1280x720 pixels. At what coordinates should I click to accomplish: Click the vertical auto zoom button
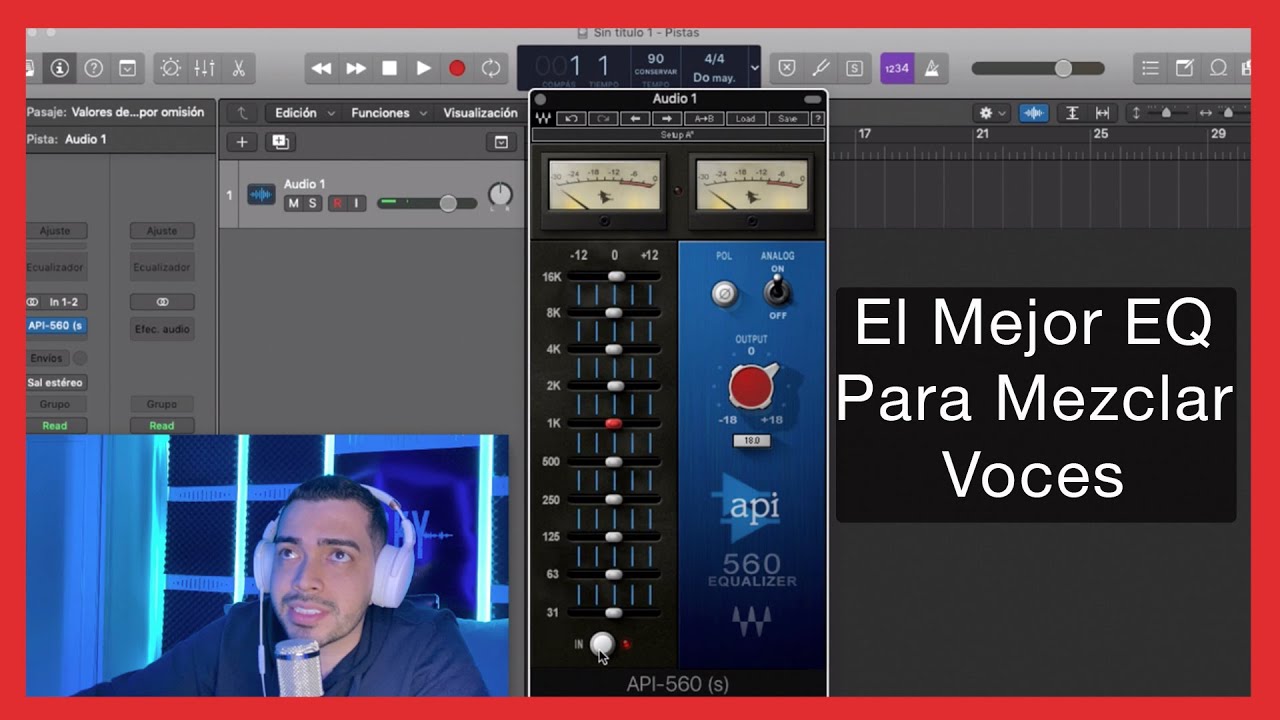1073,113
